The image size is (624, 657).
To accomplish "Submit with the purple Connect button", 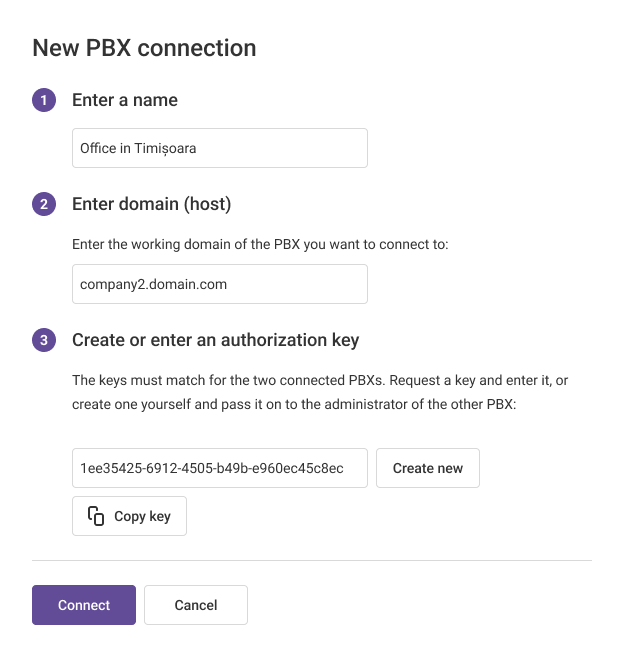I will [84, 605].
